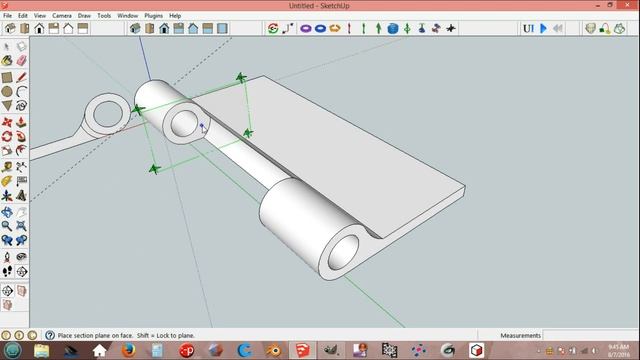640x360 pixels.
Task: Switch to Iso view in Views toolbar
Action: [x=10, y=28]
